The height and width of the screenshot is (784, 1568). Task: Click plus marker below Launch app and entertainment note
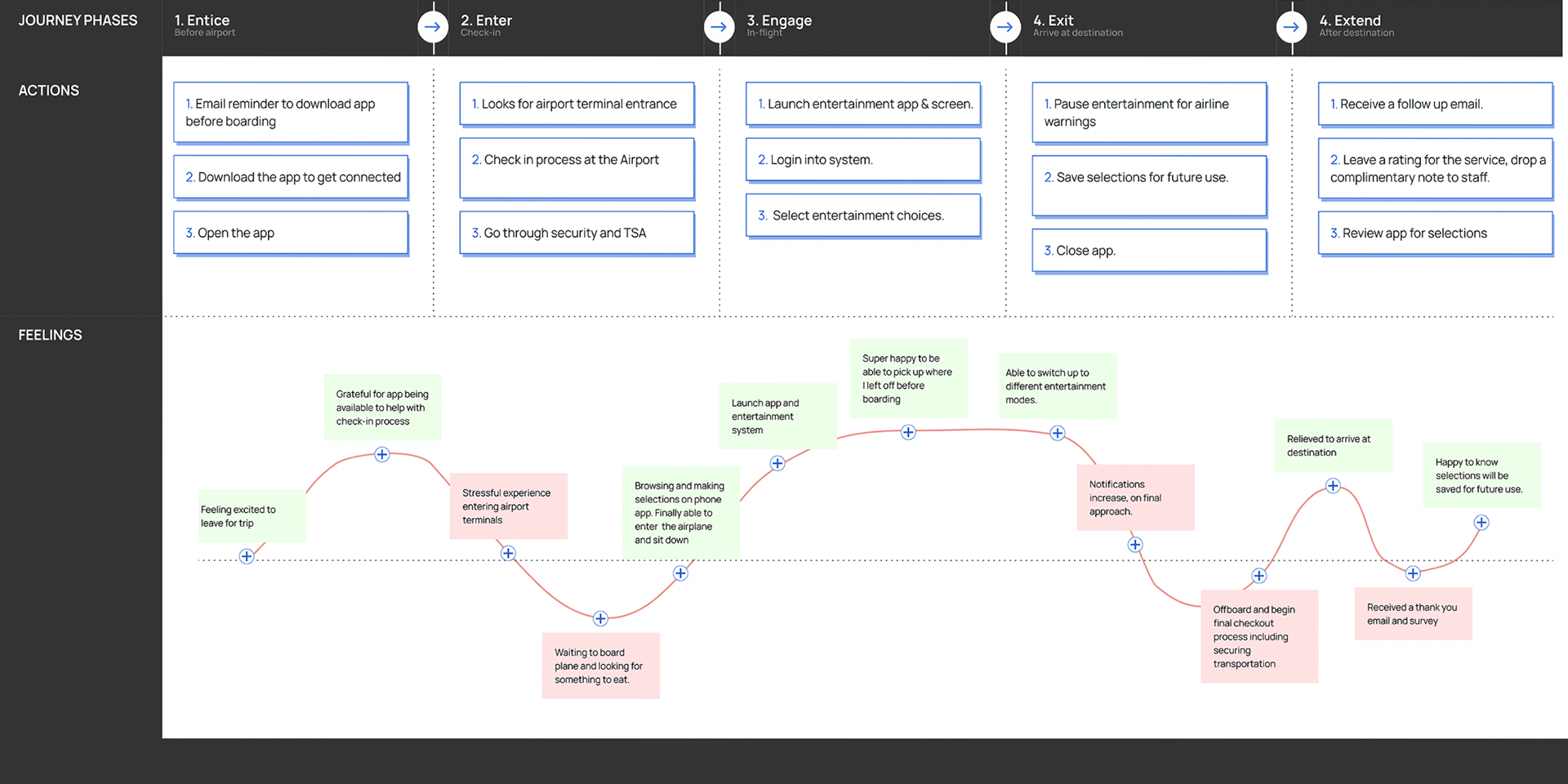click(x=777, y=463)
